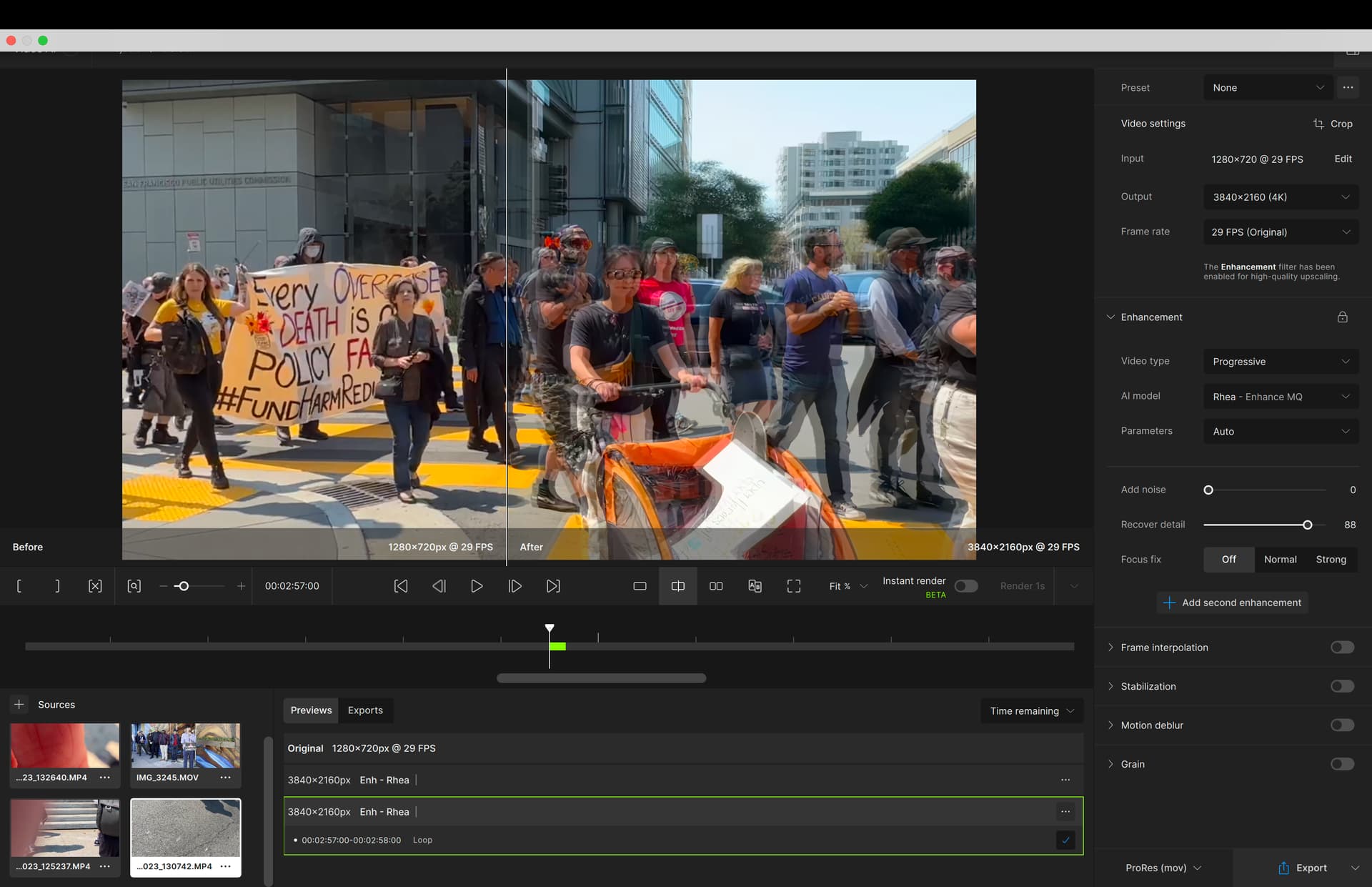Open the AI model dropdown
Viewport: 1372px width, 887px height.
1281,397
